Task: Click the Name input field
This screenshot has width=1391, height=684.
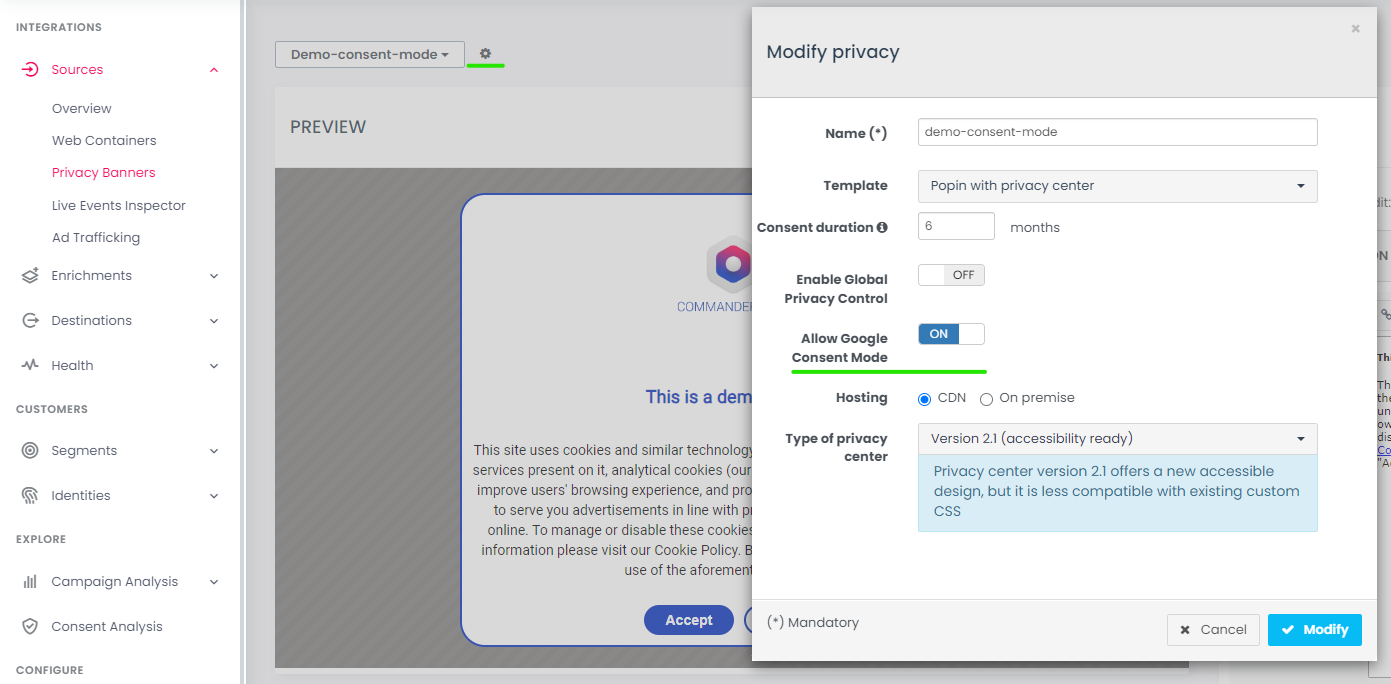Action: point(1117,132)
